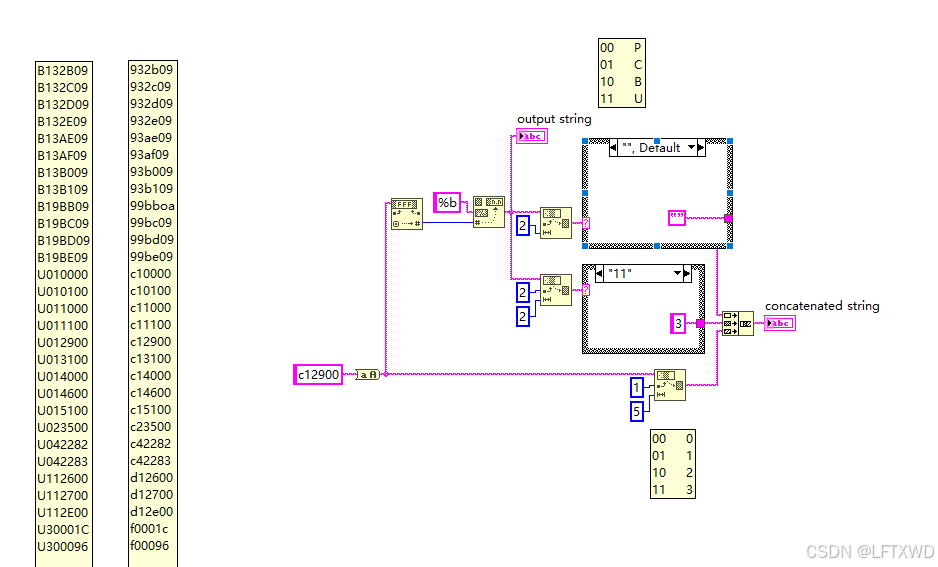
Task: Click the selector terminal of the "11" case structure
Action: pos(586,290)
